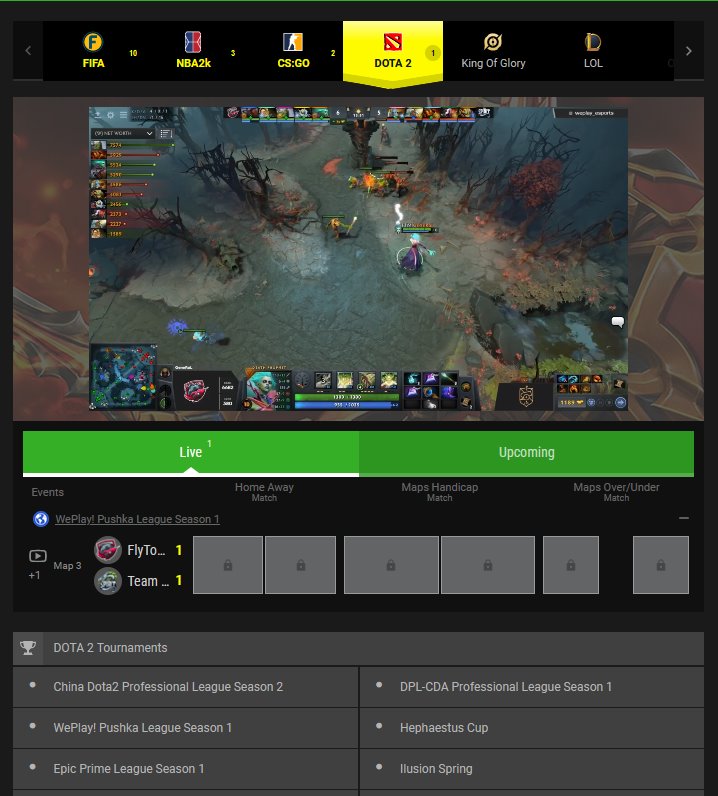Click the CS:GO logo icon

(x=293, y=42)
